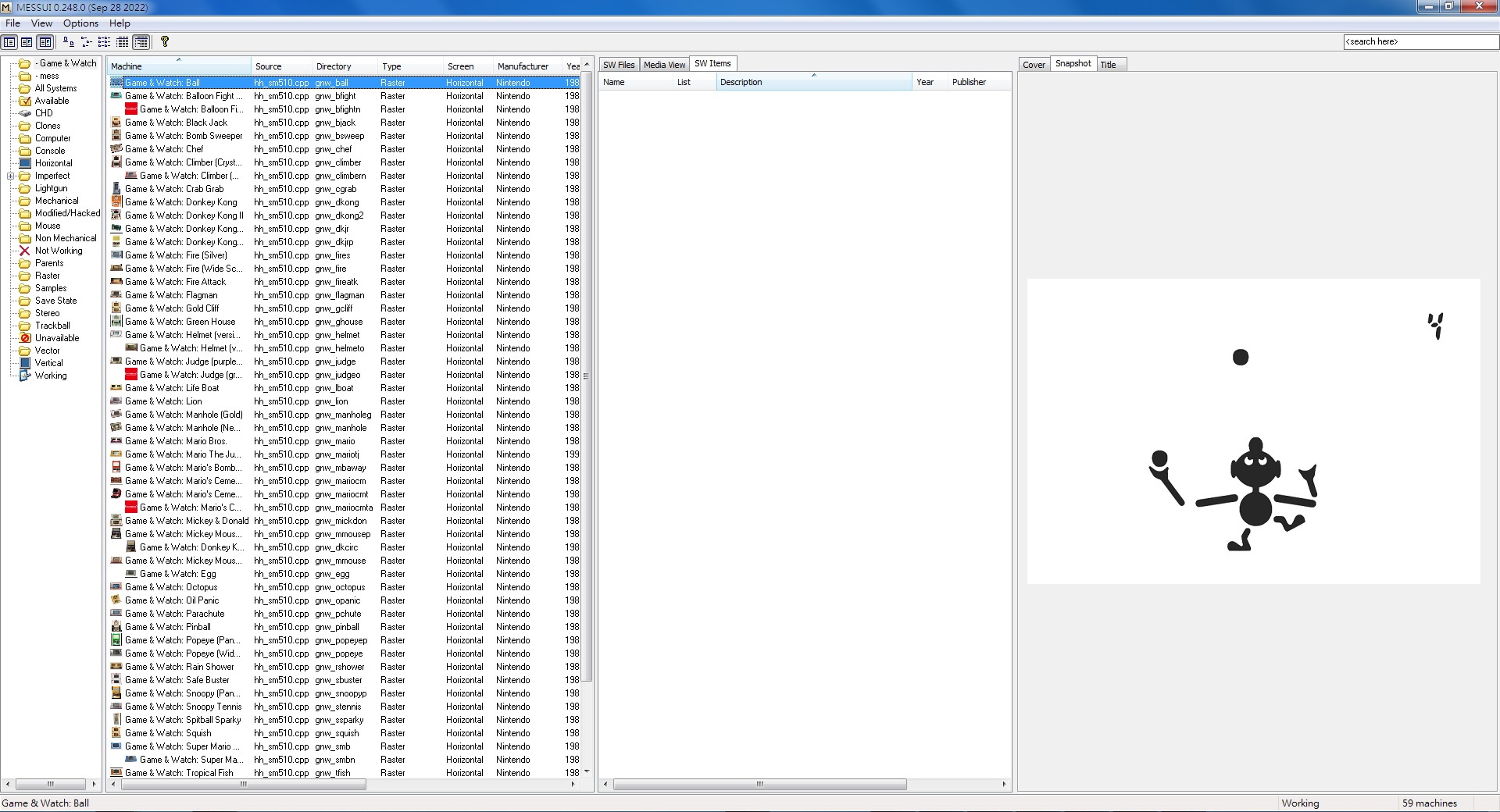Image resolution: width=1500 pixels, height=812 pixels.
Task: Click the Game & Watch: Judge (gr... red icon
Action: (131, 375)
